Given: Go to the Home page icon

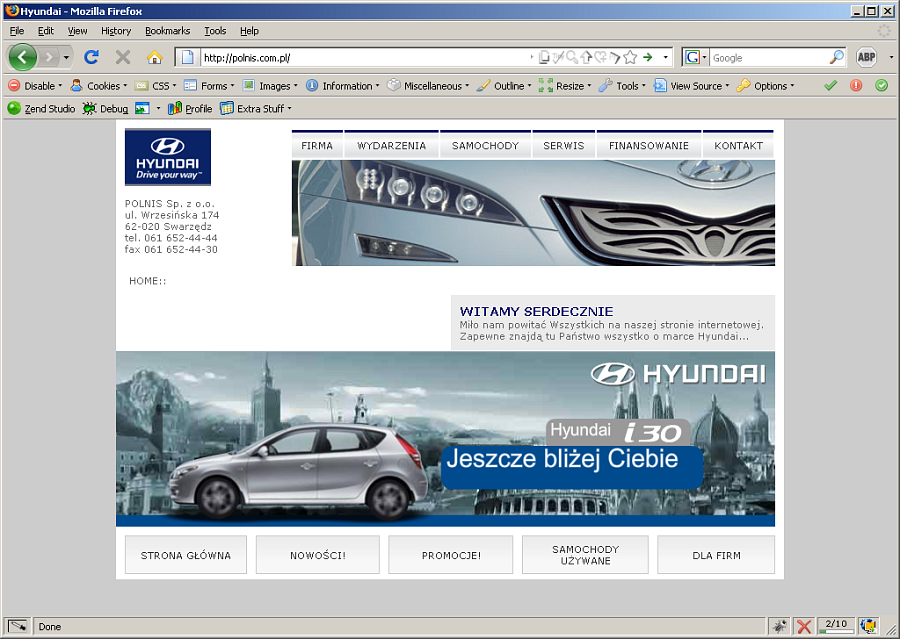Looking at the screenshot, I should pos(154,57).
